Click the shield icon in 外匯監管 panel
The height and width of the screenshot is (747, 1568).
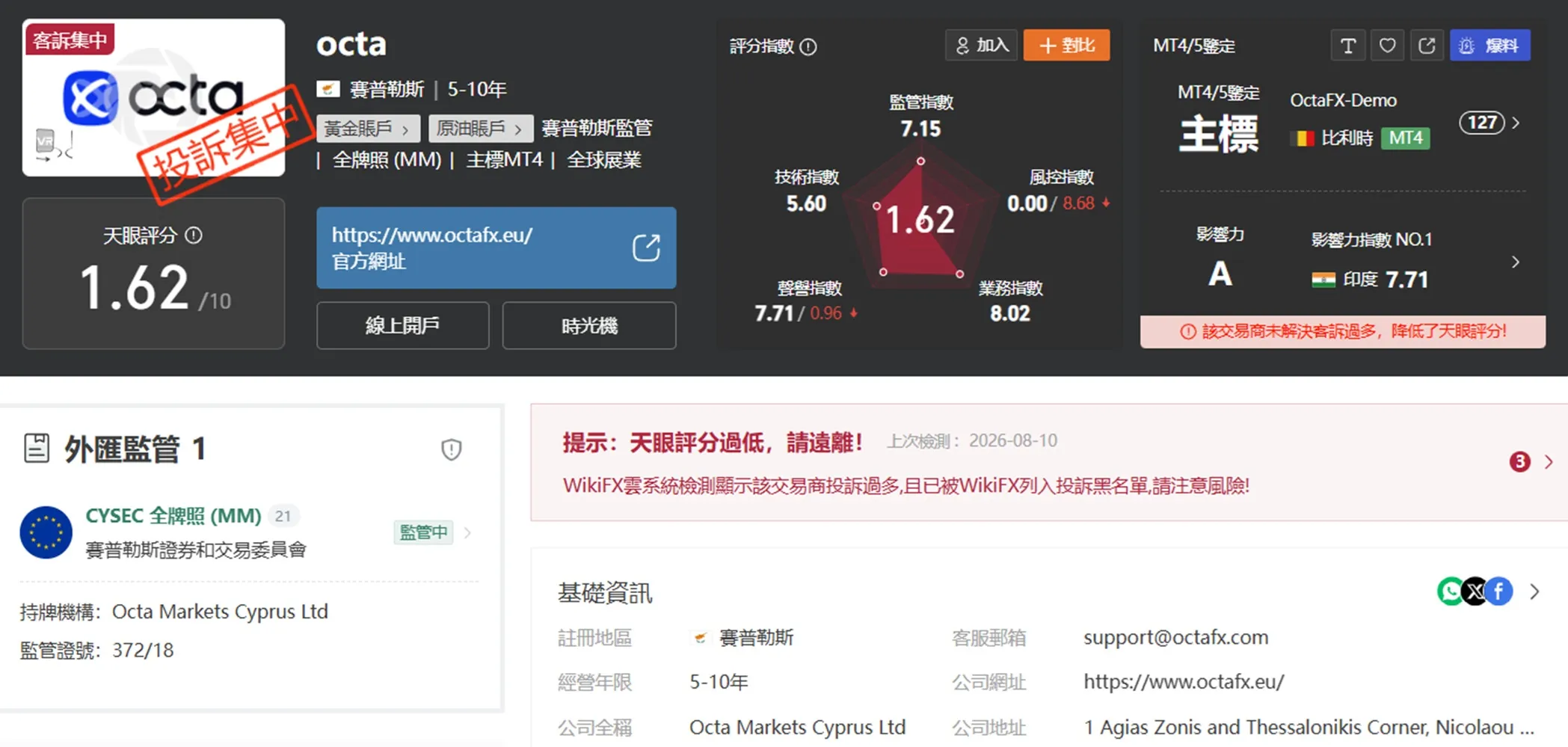click(451, 449)
